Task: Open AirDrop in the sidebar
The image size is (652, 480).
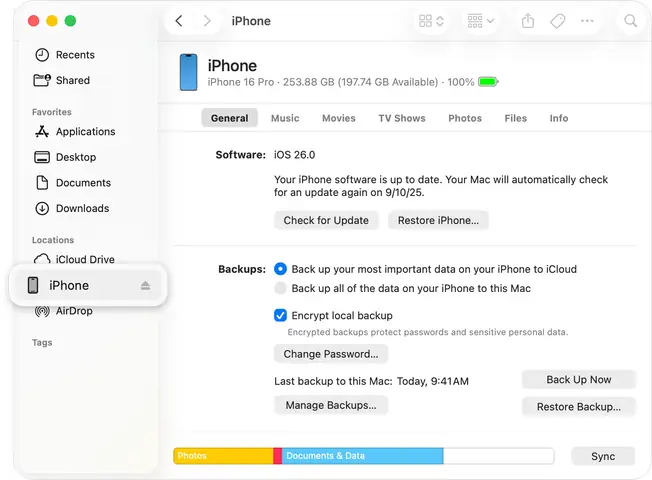Action: tap(63, 311)
